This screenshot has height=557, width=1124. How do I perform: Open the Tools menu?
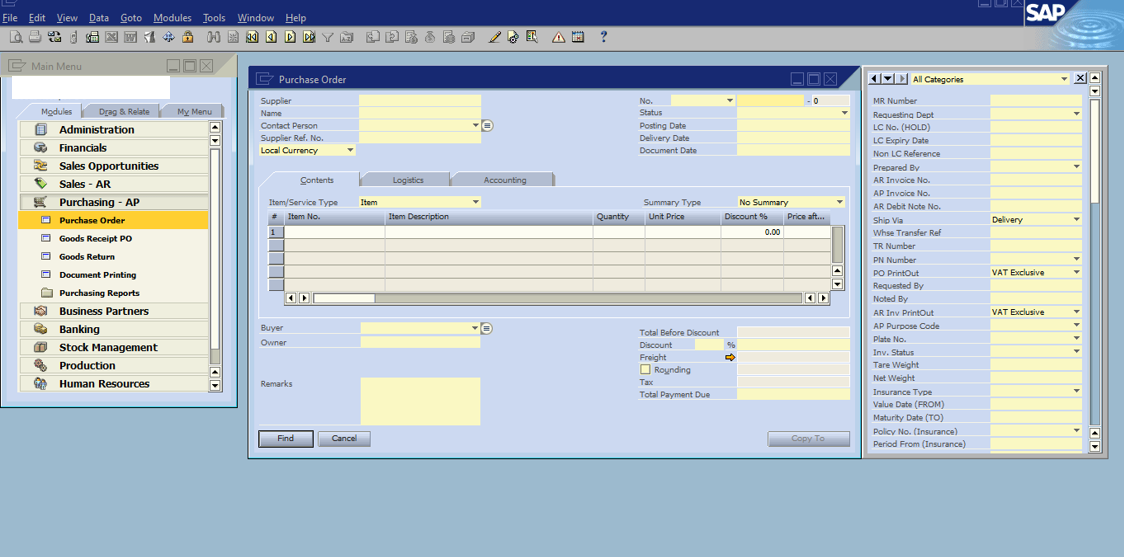click(214, 18)
